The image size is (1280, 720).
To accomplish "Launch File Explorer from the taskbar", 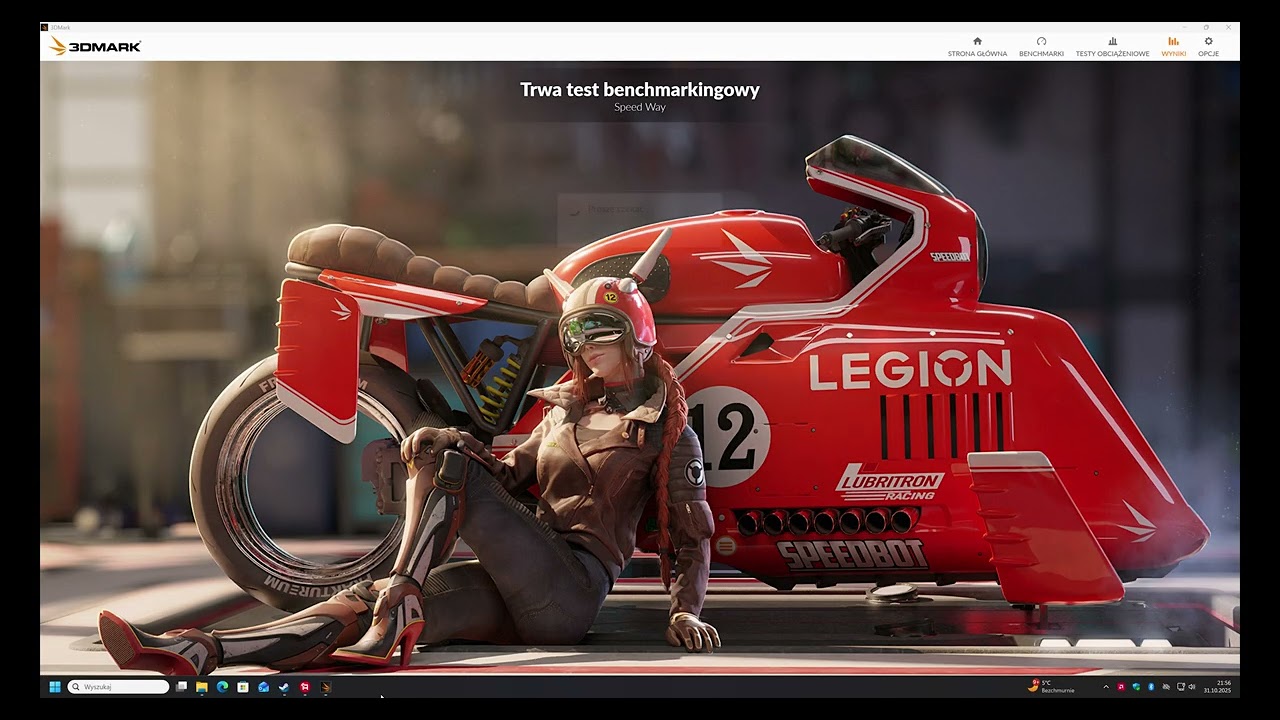I will 202,687.
